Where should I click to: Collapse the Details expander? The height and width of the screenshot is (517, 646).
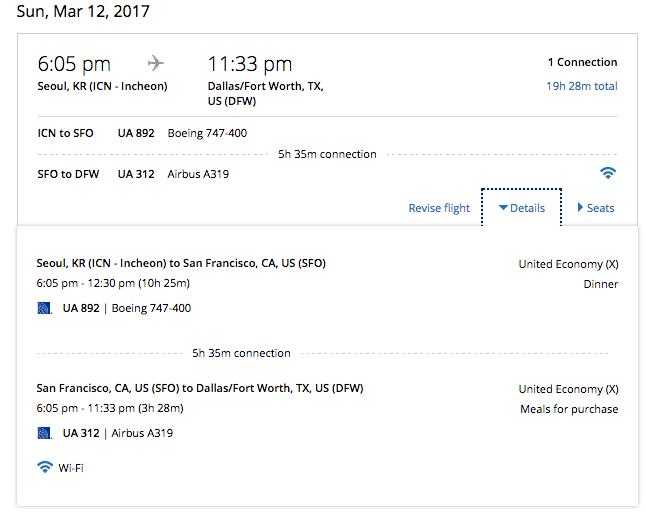[521, 208]
